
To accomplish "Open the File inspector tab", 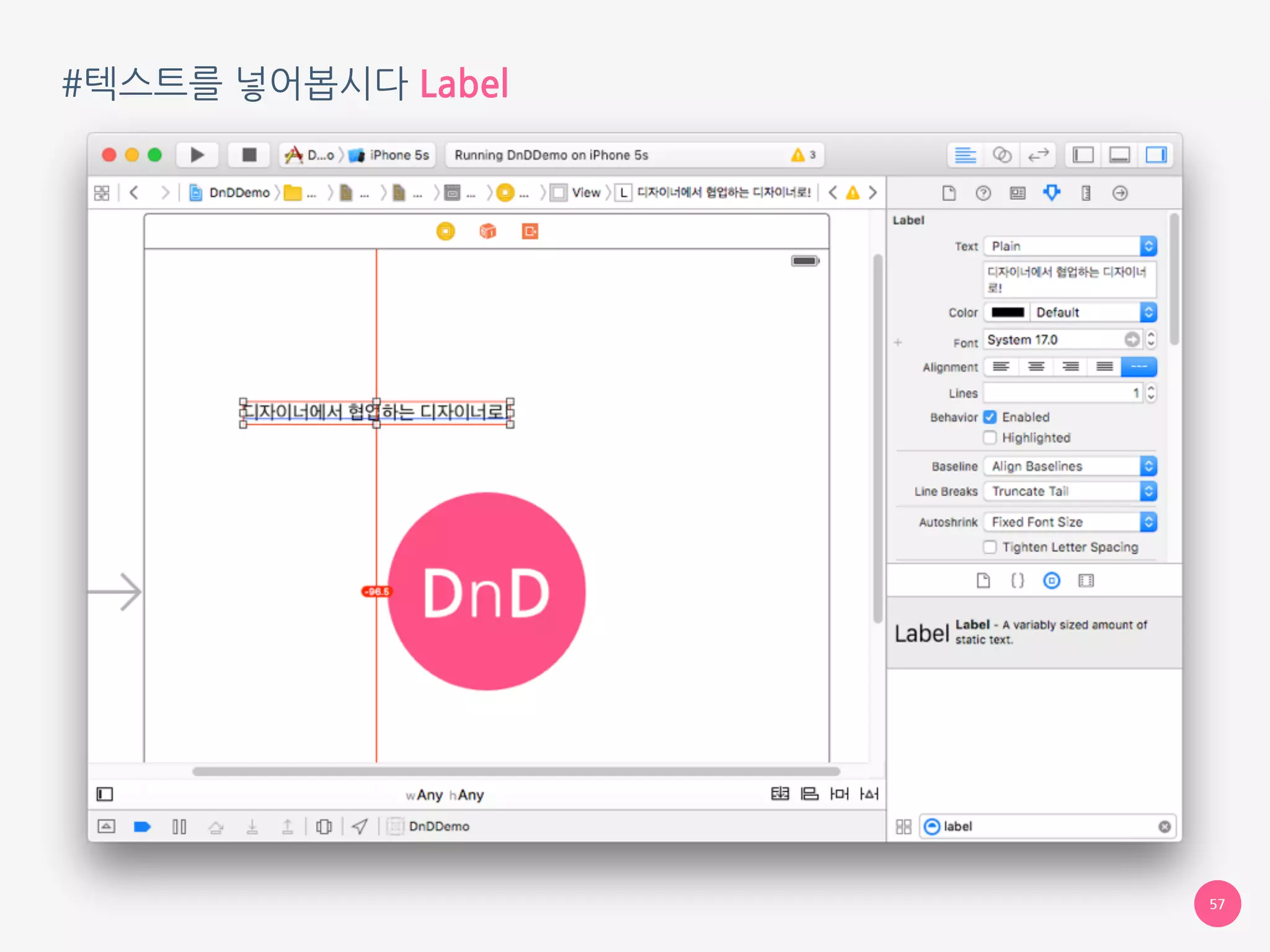I will (x=949, y=193).
